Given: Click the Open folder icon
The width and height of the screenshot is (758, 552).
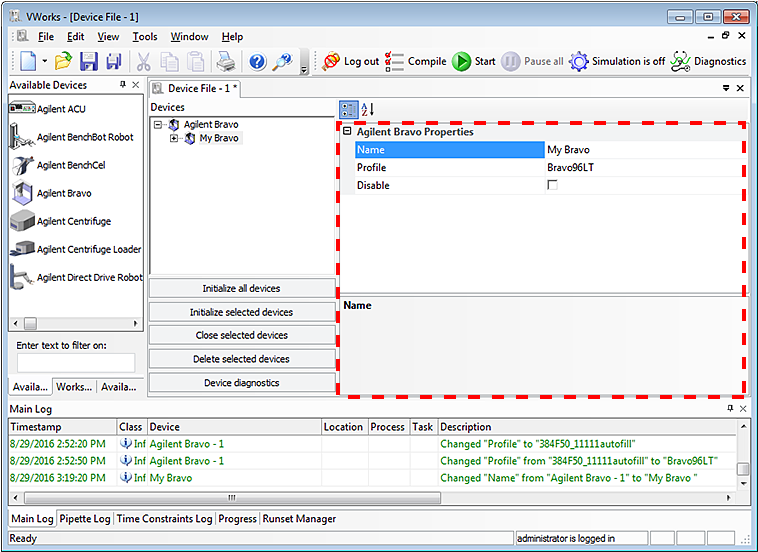Looking at the screenshot, I should pos(63,62).
